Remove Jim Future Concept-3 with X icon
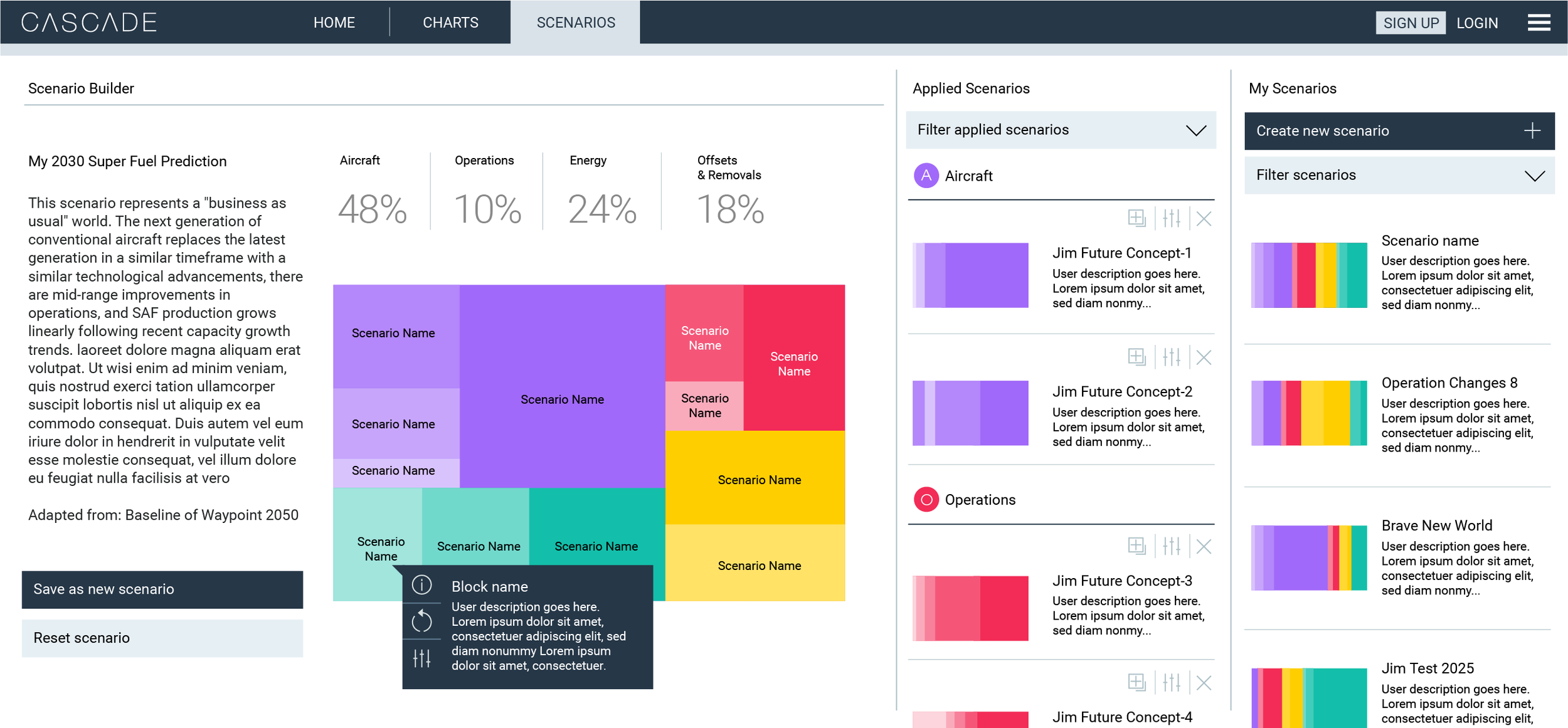The height and width of the screenshot is (728, 1568). coord(1203,546)
